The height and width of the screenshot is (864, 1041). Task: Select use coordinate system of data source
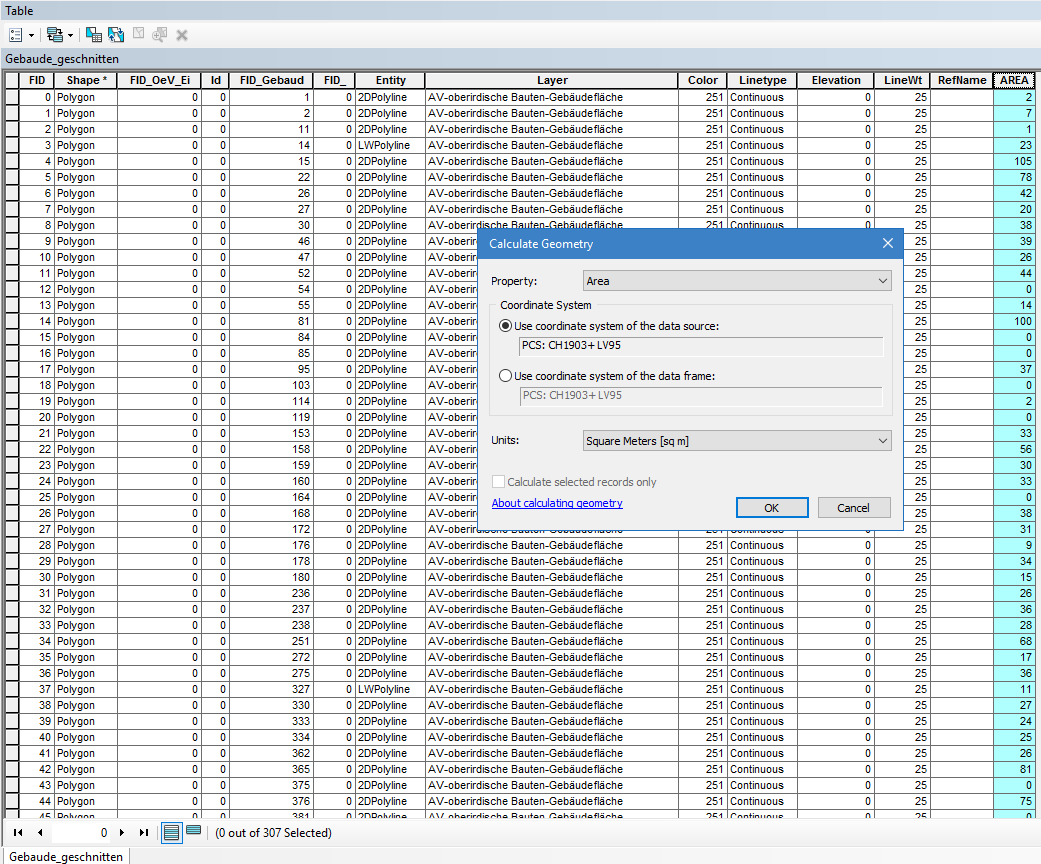coord(506,326)
